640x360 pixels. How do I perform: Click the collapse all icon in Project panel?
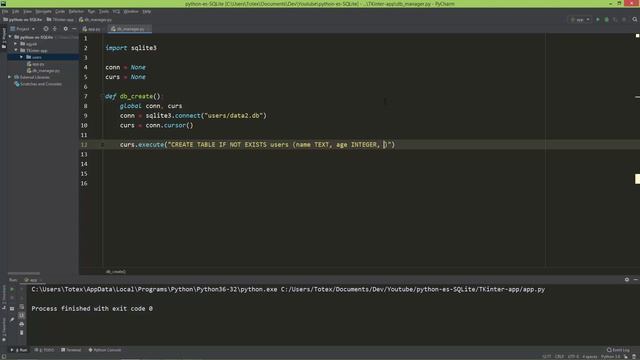(x=55, y=29)
